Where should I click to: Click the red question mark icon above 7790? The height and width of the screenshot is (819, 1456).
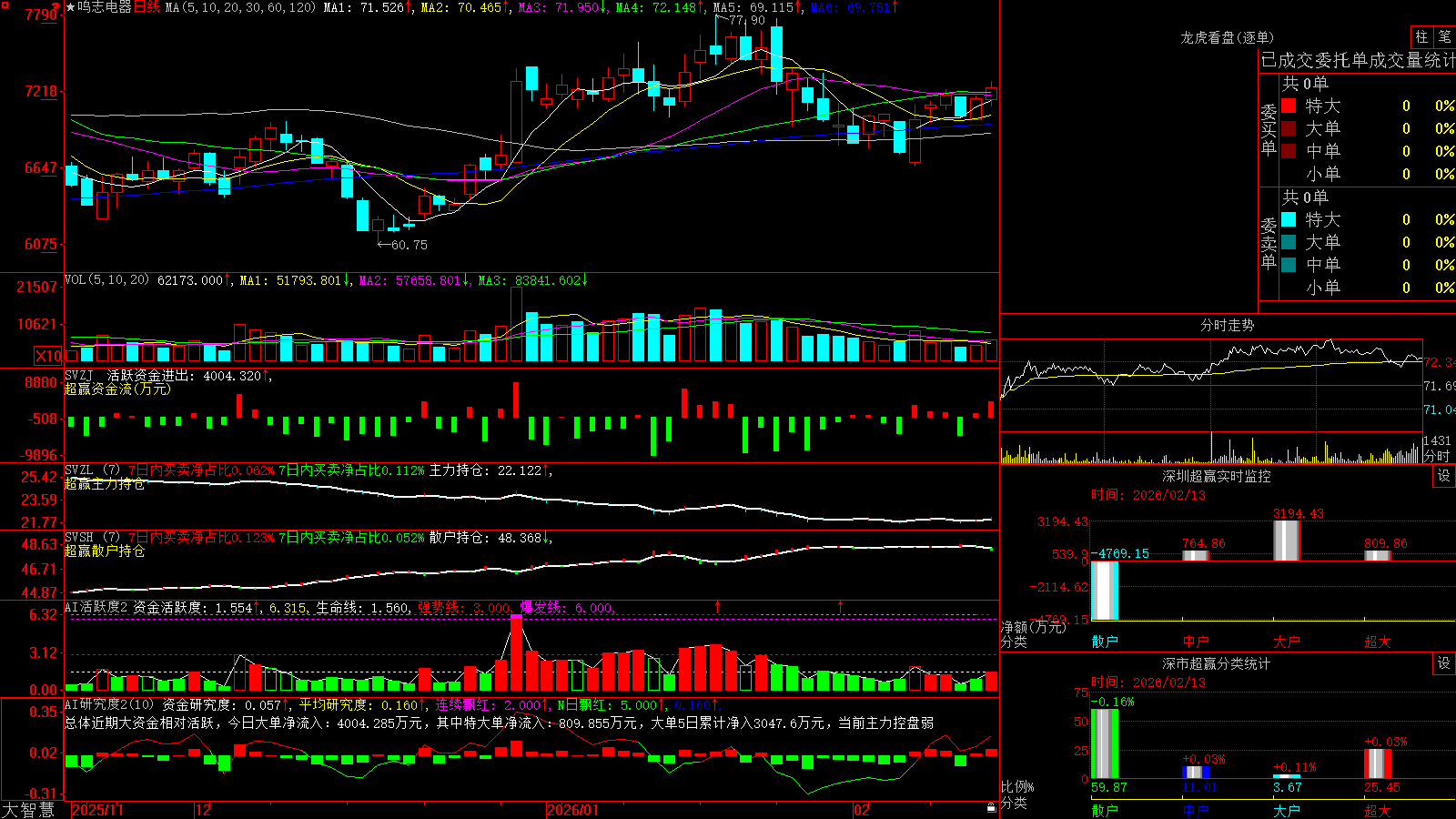[56, 6]
